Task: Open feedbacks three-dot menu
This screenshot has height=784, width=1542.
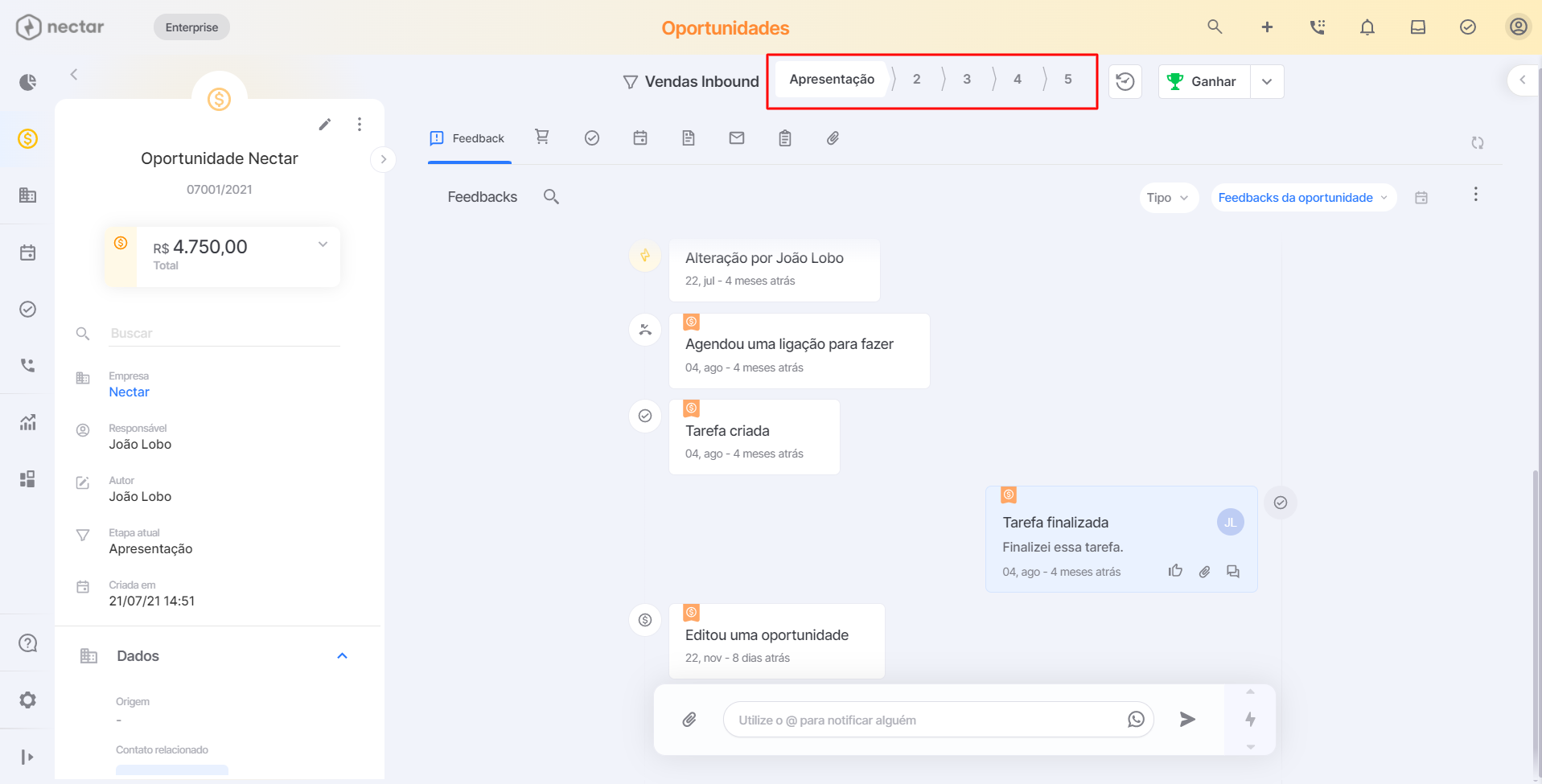Action: point(1475,195)
